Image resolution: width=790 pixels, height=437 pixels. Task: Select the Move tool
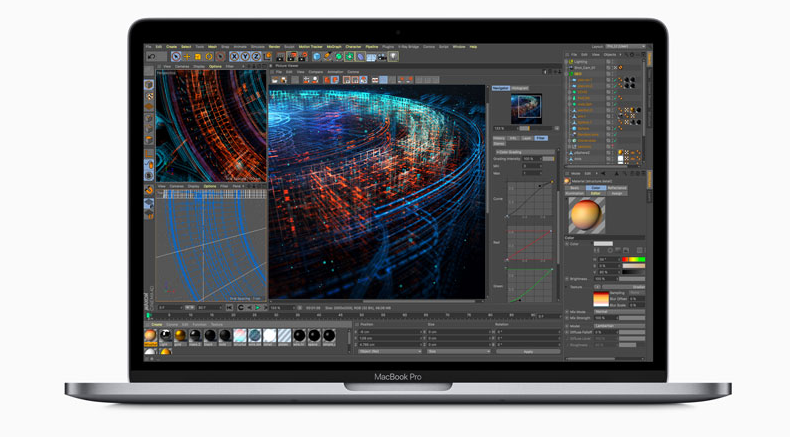(x=187, y=57)
